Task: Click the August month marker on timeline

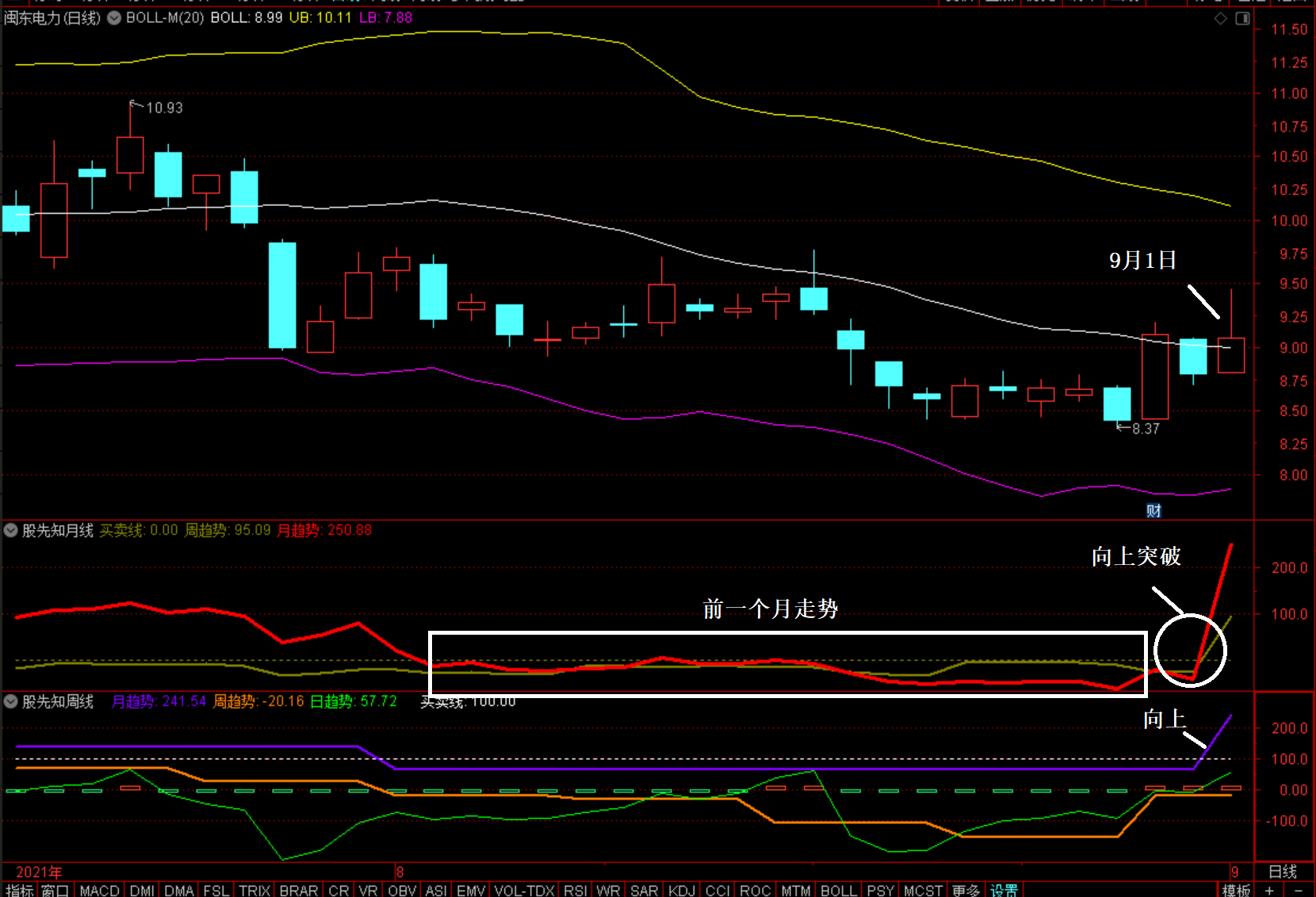Action: pos(400,872)
